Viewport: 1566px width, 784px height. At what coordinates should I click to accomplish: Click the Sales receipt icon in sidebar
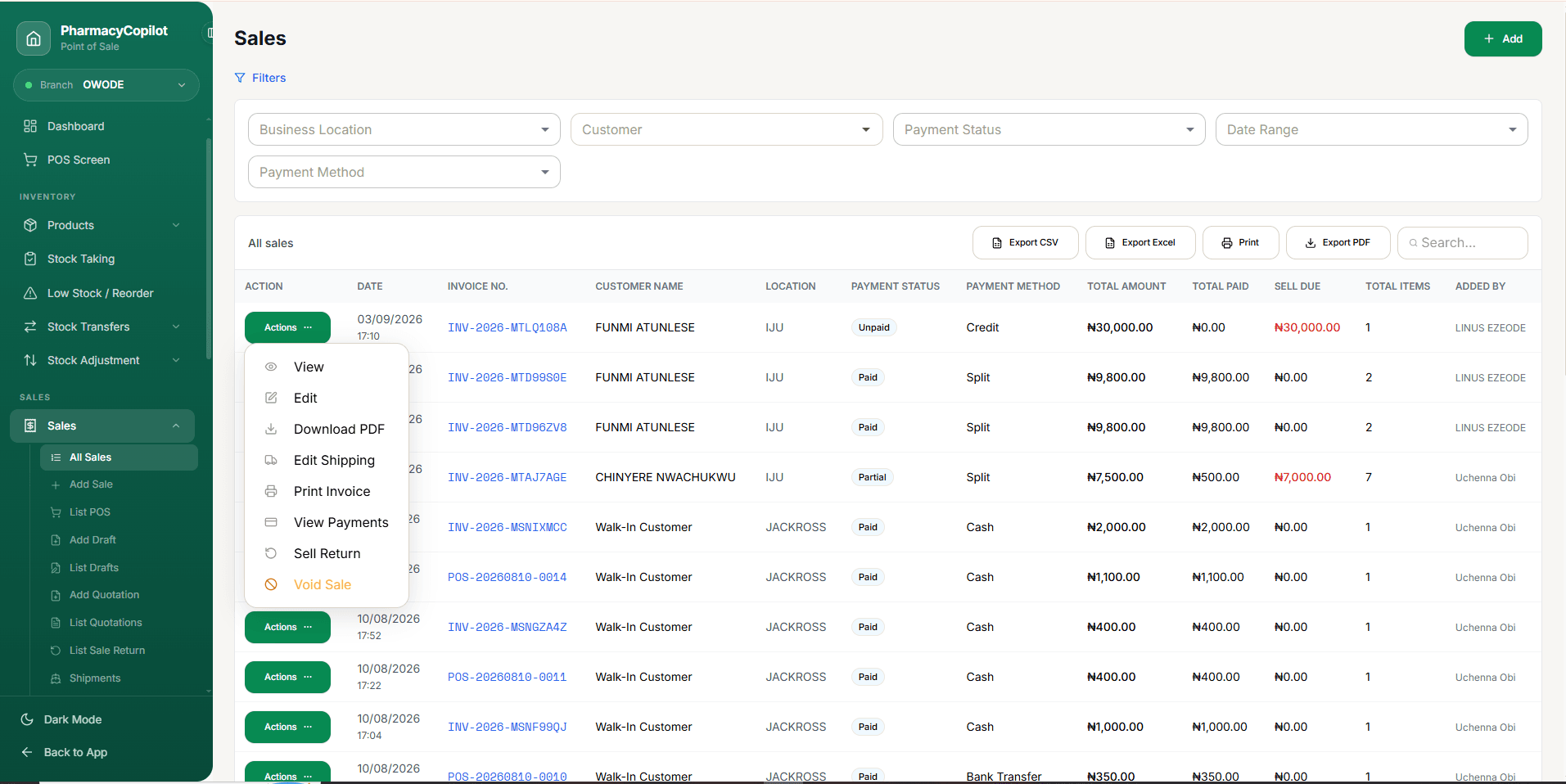coord(30,426)
